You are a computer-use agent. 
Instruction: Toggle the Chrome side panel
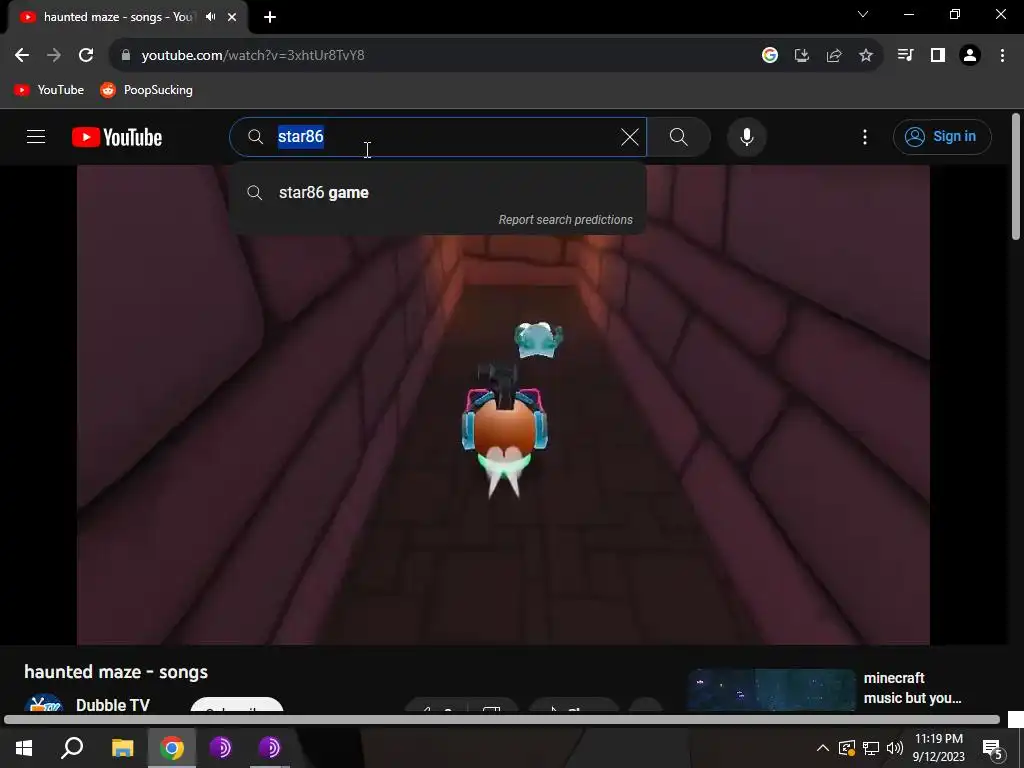point(938,56)
